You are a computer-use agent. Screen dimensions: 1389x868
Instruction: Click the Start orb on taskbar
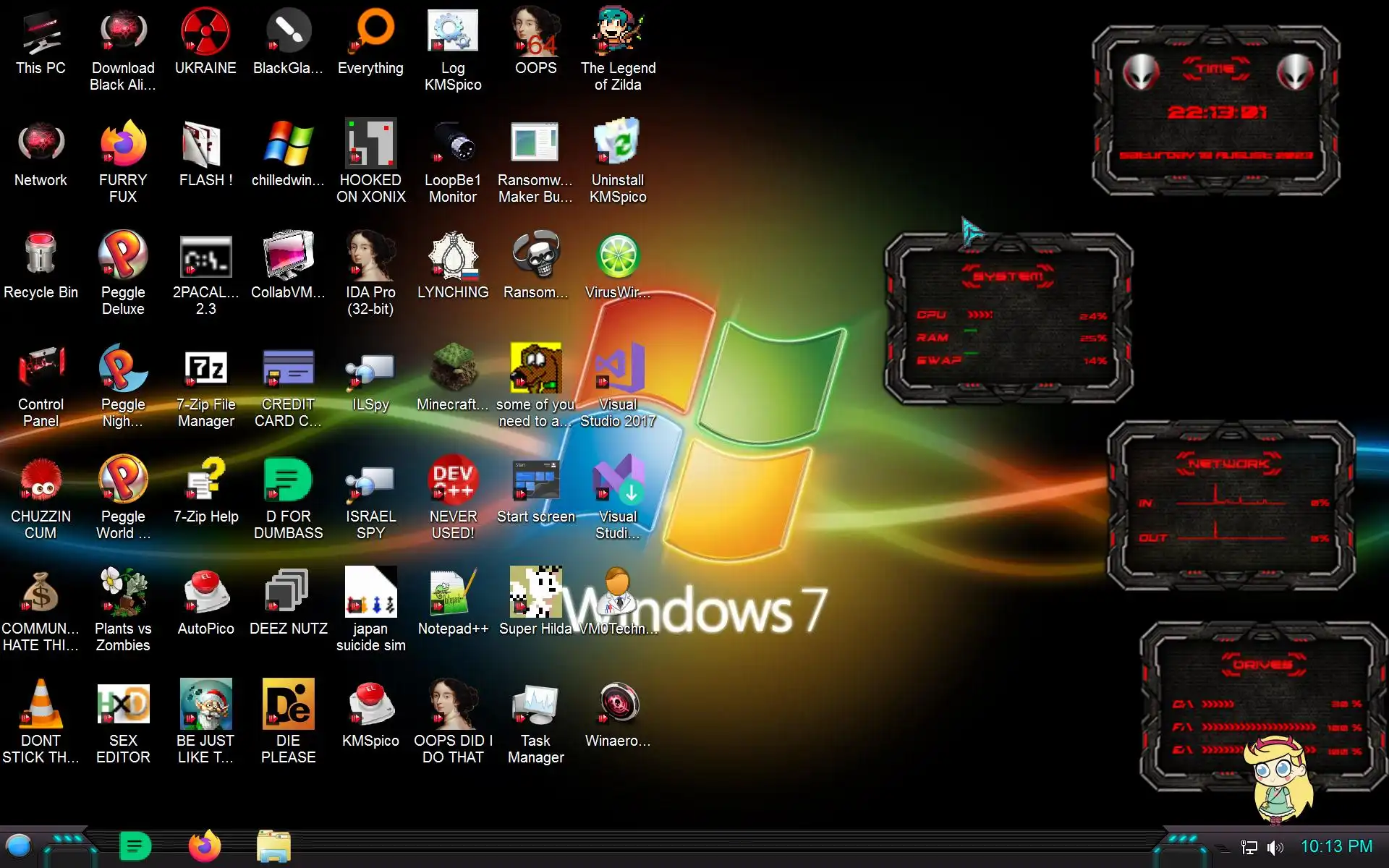19,846
